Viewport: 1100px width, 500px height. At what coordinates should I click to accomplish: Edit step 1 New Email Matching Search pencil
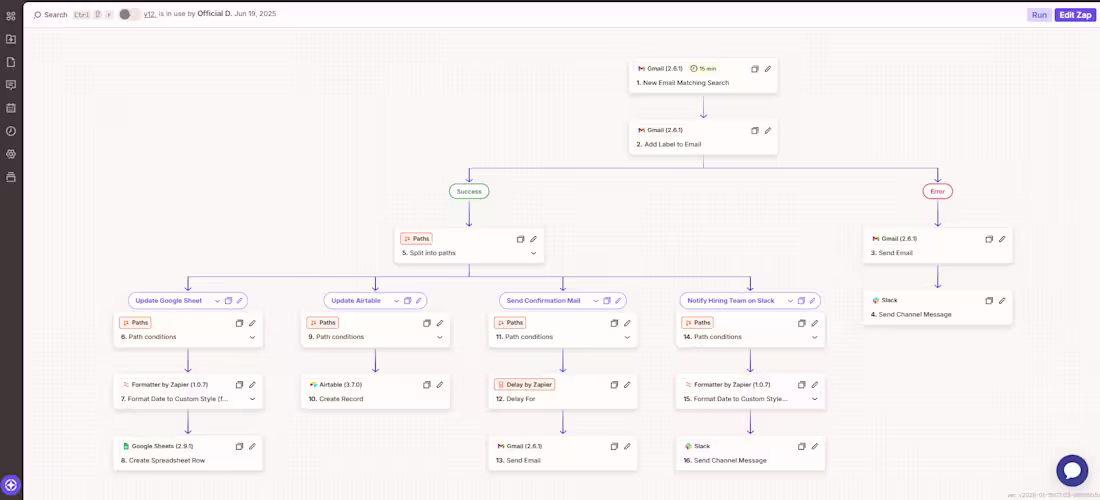tap(767, 69)
